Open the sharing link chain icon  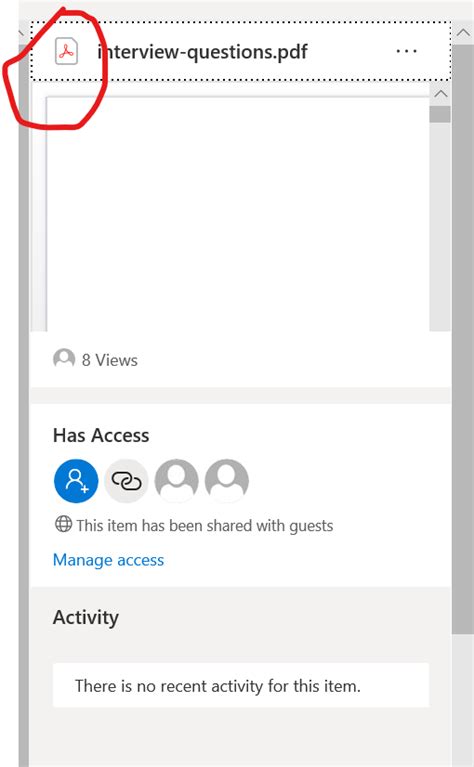pos(126,481)
